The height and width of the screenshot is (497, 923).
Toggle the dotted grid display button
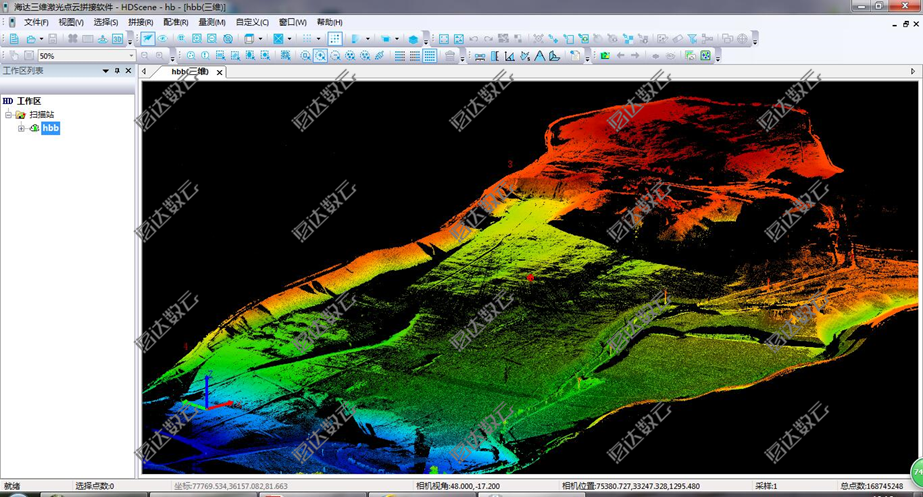[334, 39]
